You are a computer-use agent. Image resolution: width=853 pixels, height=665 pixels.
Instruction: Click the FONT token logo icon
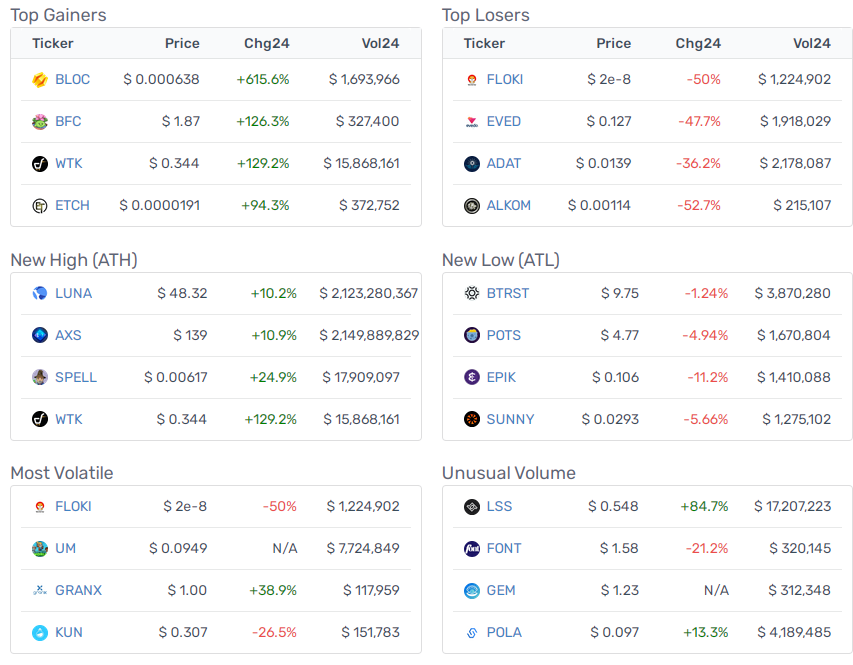pos(472,549)
